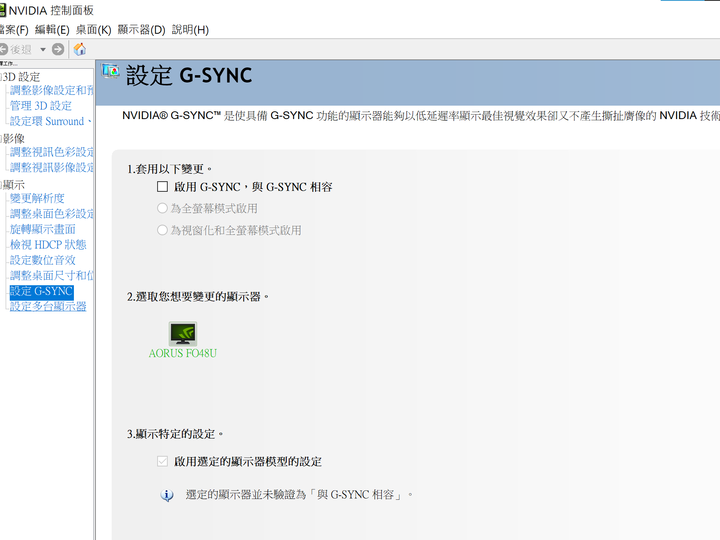Open 檢視 HDCP 狀態 link
Viewport: 720px width, 540px height.
click(48, 245)
